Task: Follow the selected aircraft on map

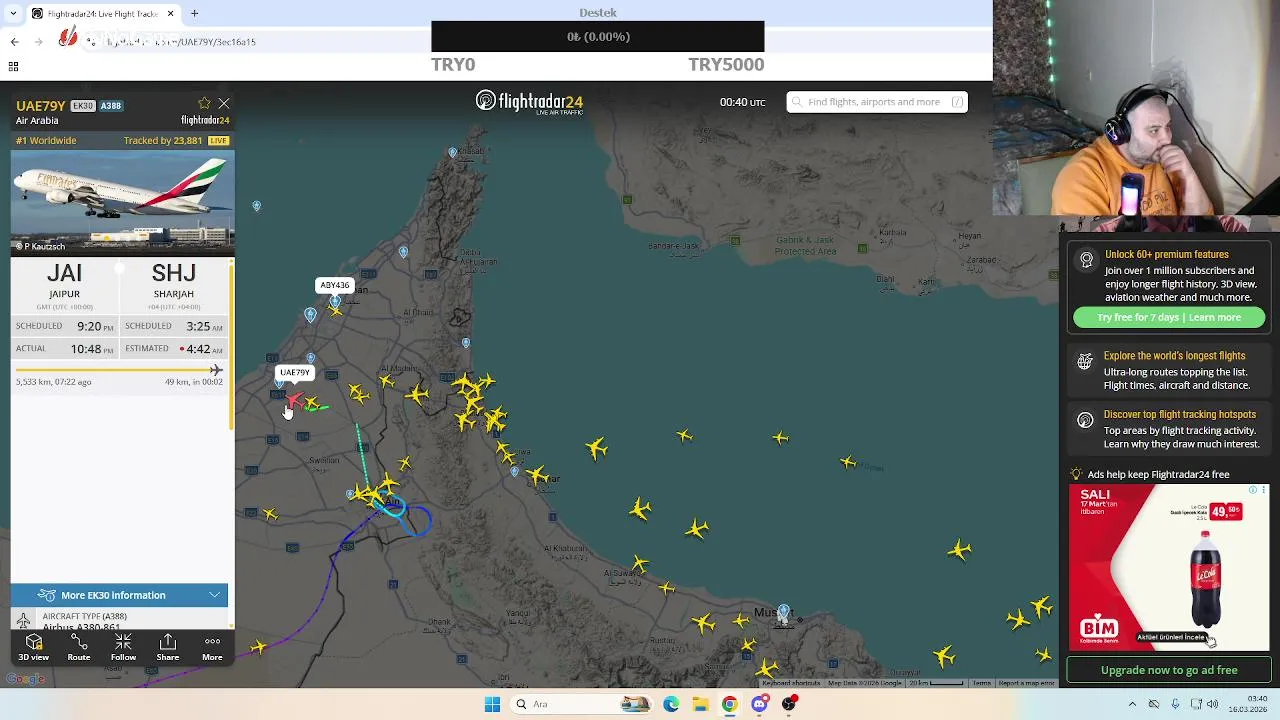Action: (x=123, y=647)
